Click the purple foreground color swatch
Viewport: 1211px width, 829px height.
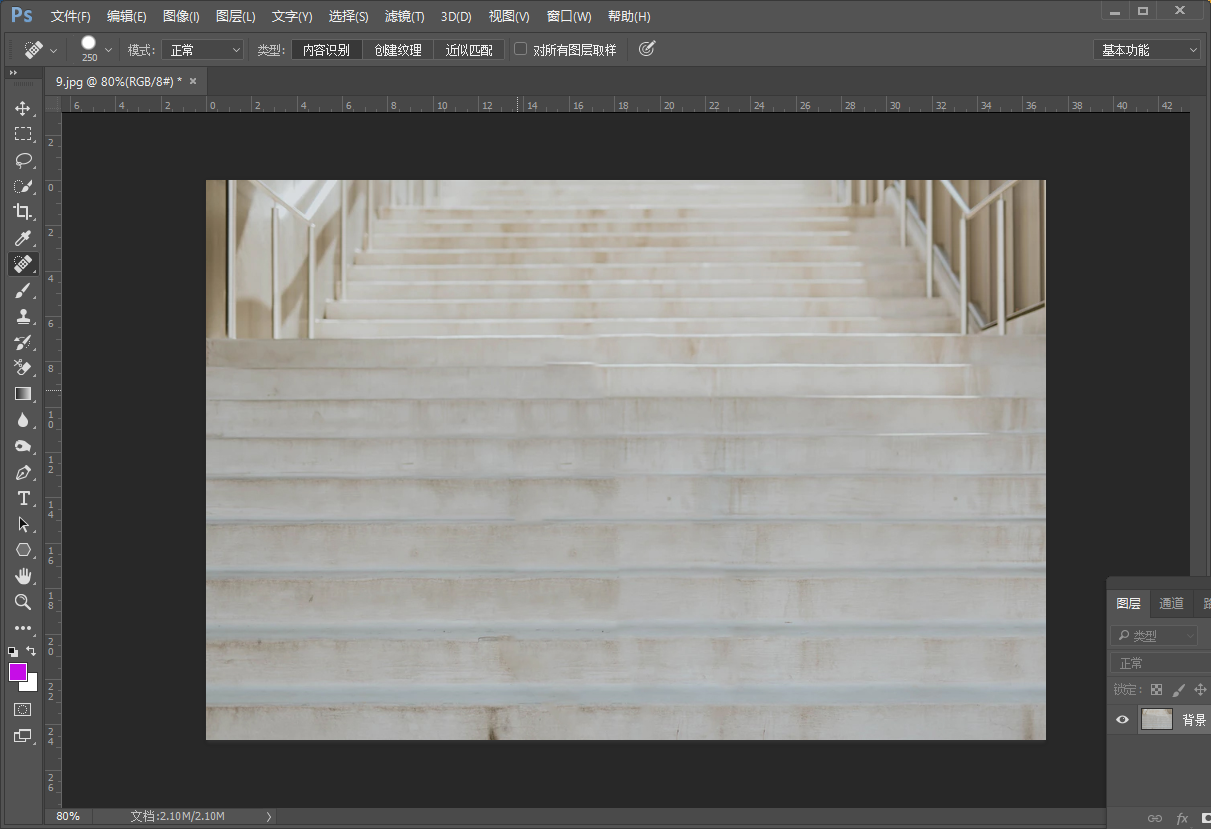pyautogui.click(x=18, y=671)
